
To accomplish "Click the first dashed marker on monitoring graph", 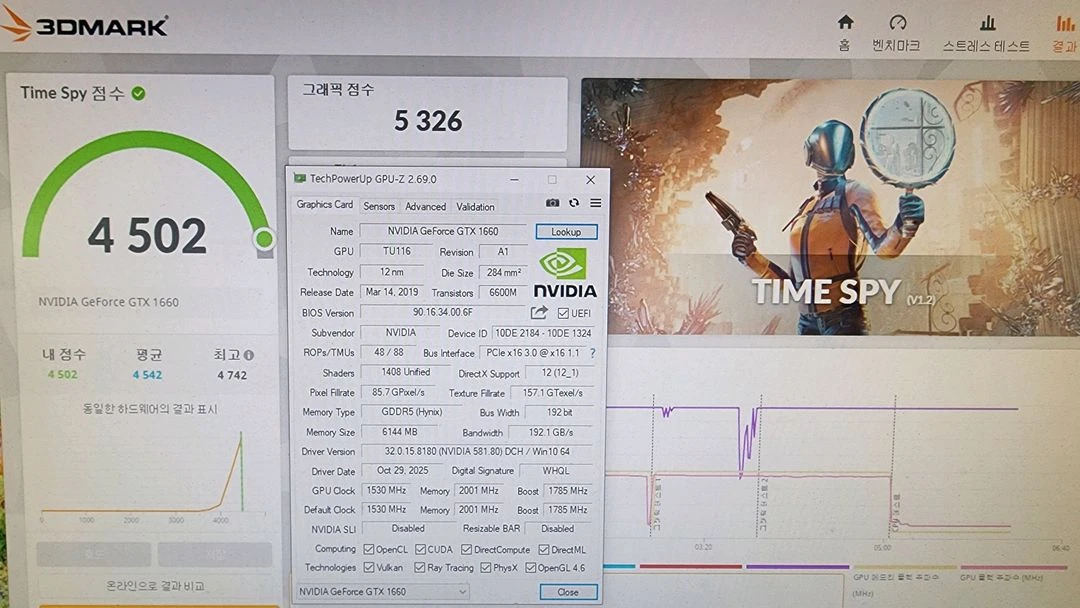I will 653,465.
